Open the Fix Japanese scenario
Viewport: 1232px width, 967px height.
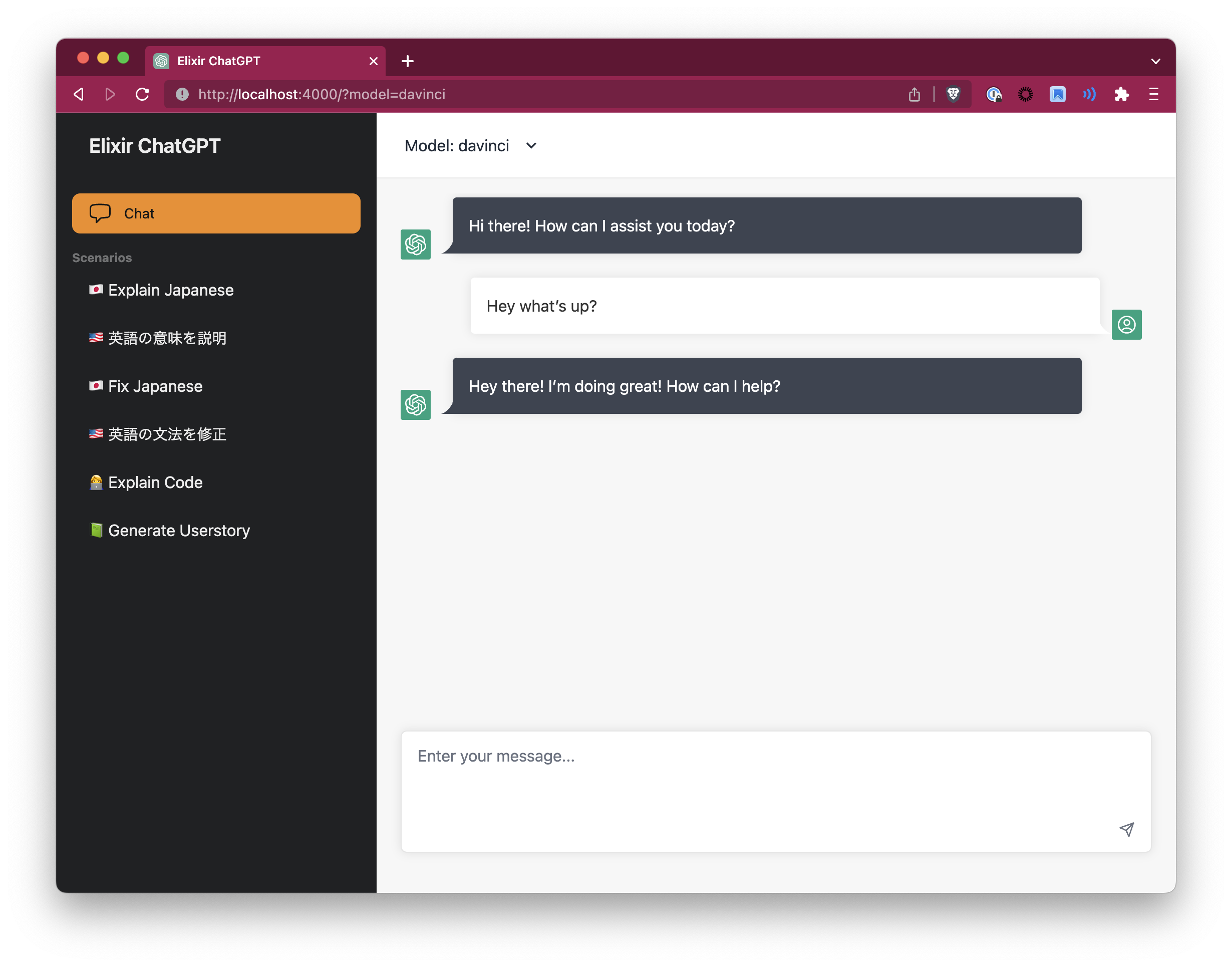click(x=154, y=386)
